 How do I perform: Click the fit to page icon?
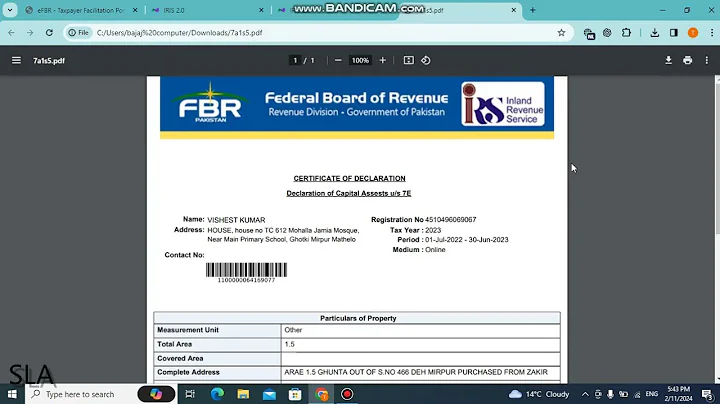408,60
